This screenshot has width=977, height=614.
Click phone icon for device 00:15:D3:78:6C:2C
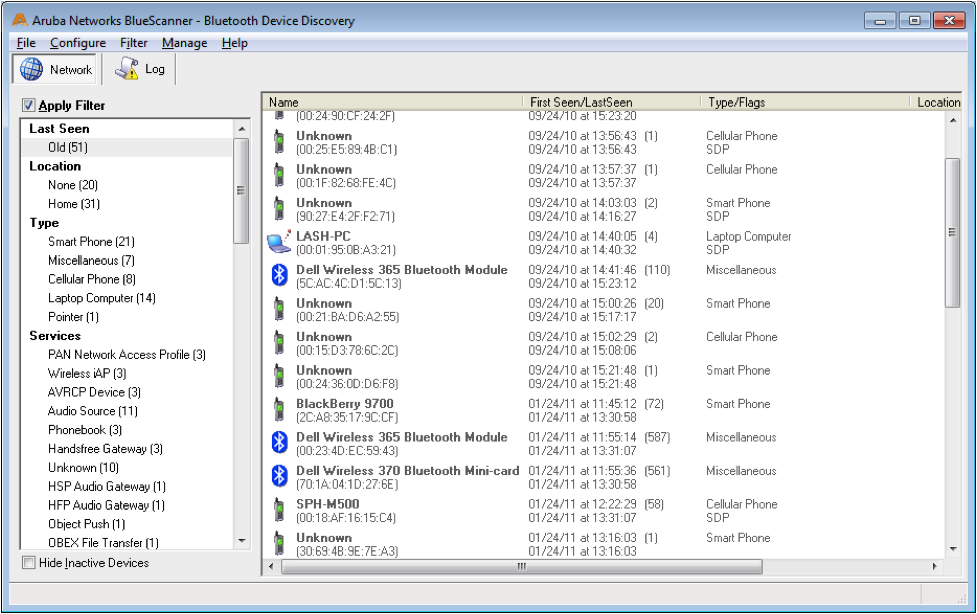(279, 343)
